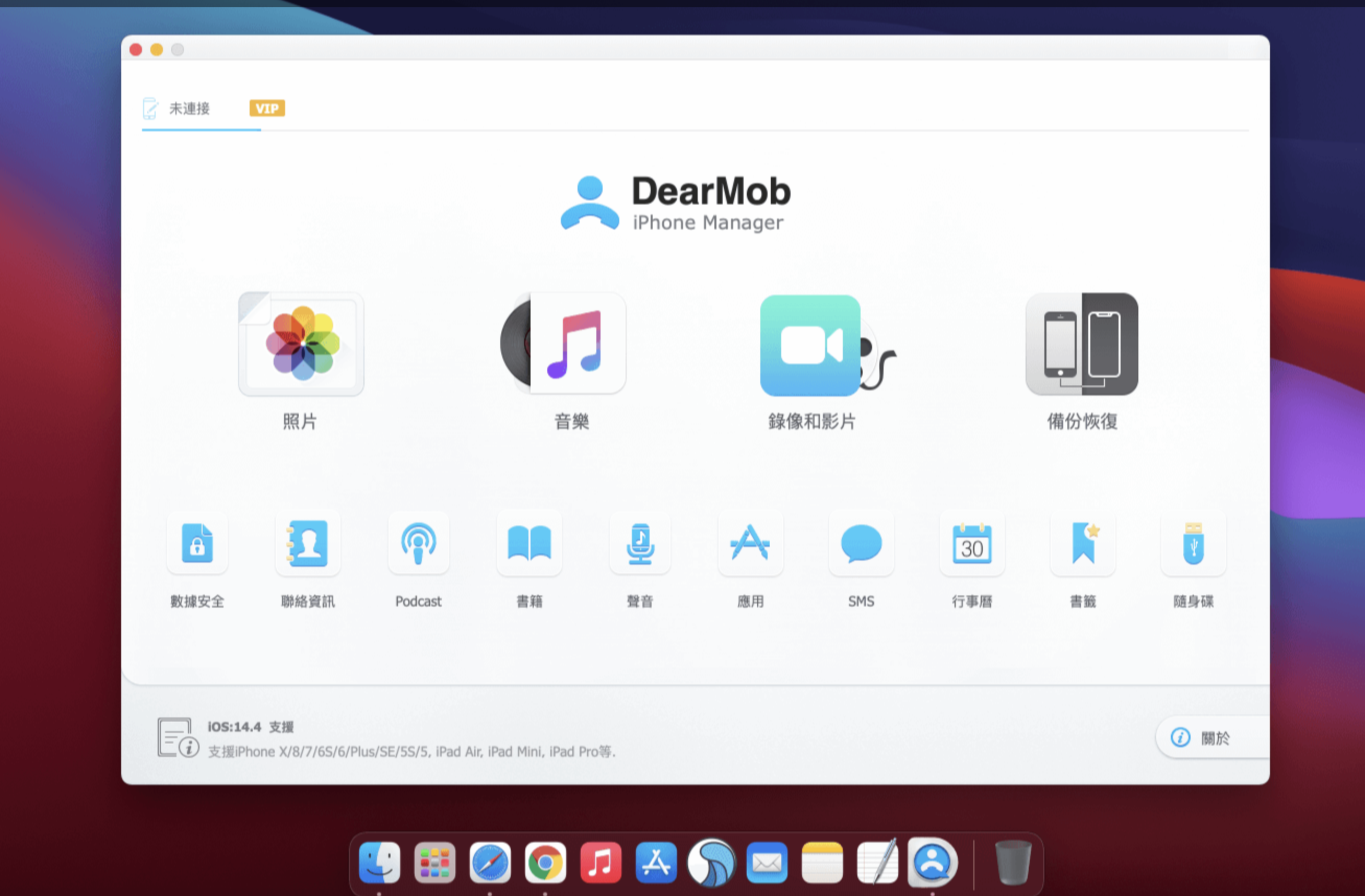
Task: Open 錄像和影片 video module
Action: (828, 345)
